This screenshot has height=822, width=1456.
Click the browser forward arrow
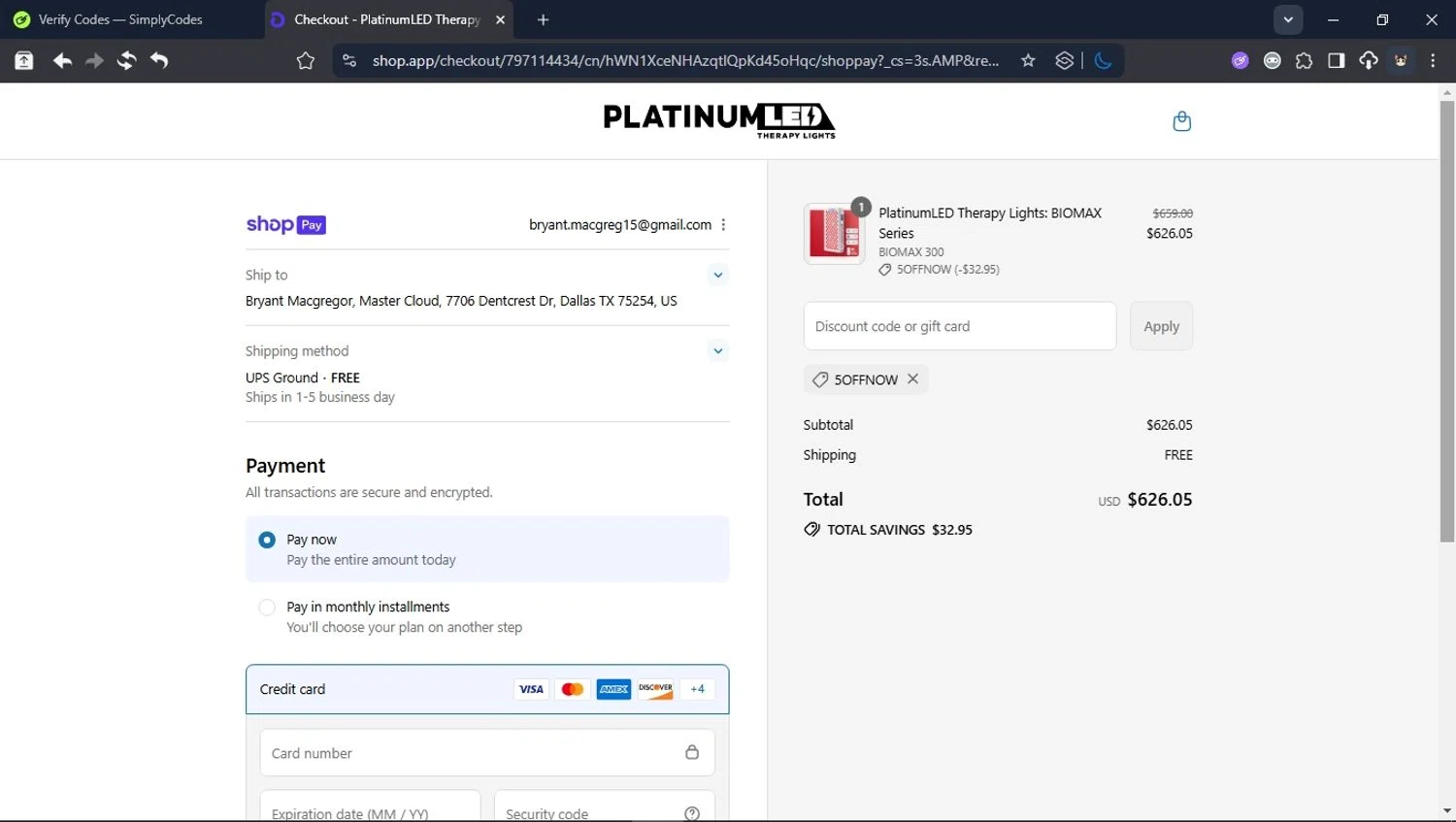point(94,60)
